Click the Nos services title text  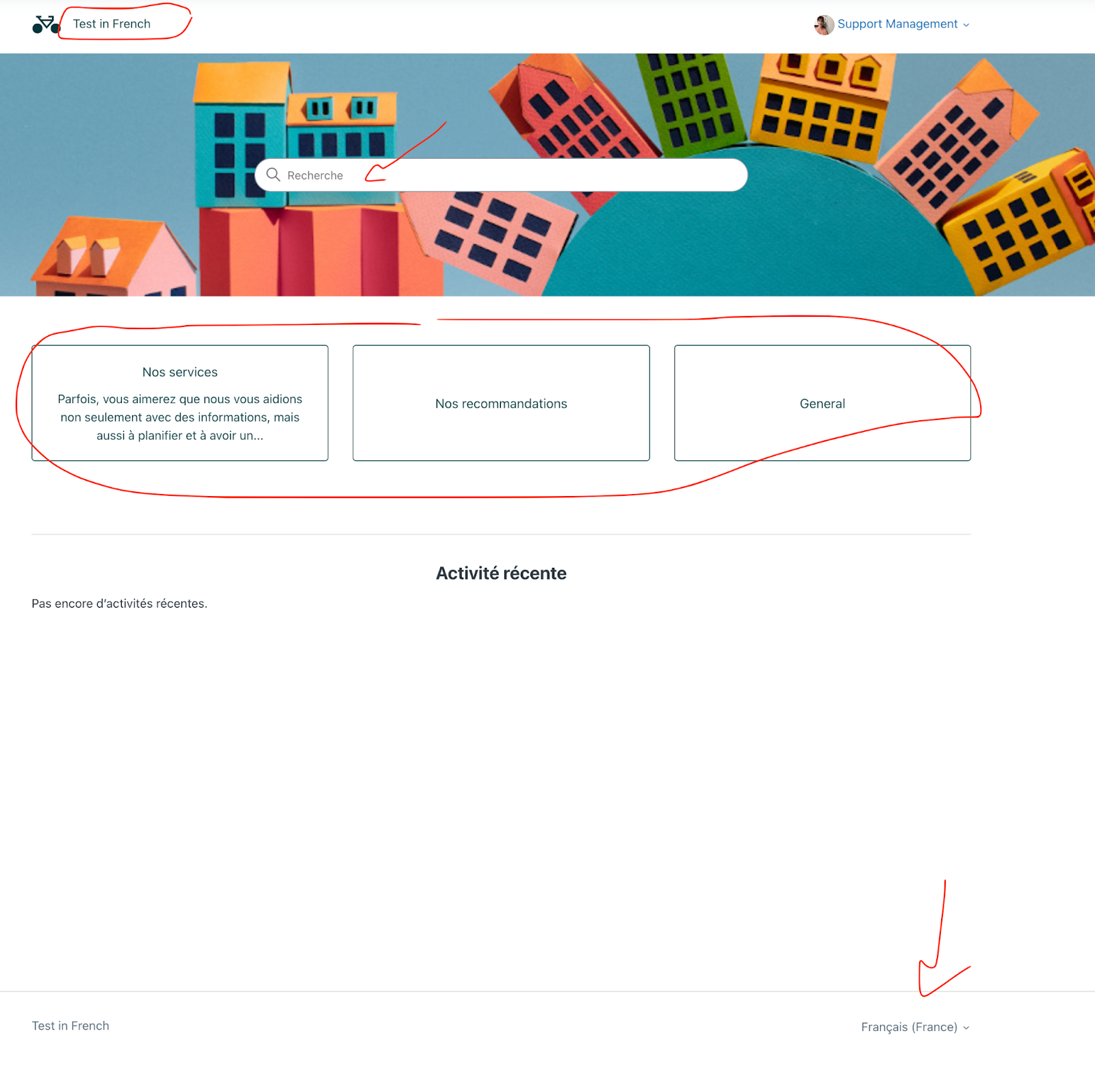click(180, 372)
